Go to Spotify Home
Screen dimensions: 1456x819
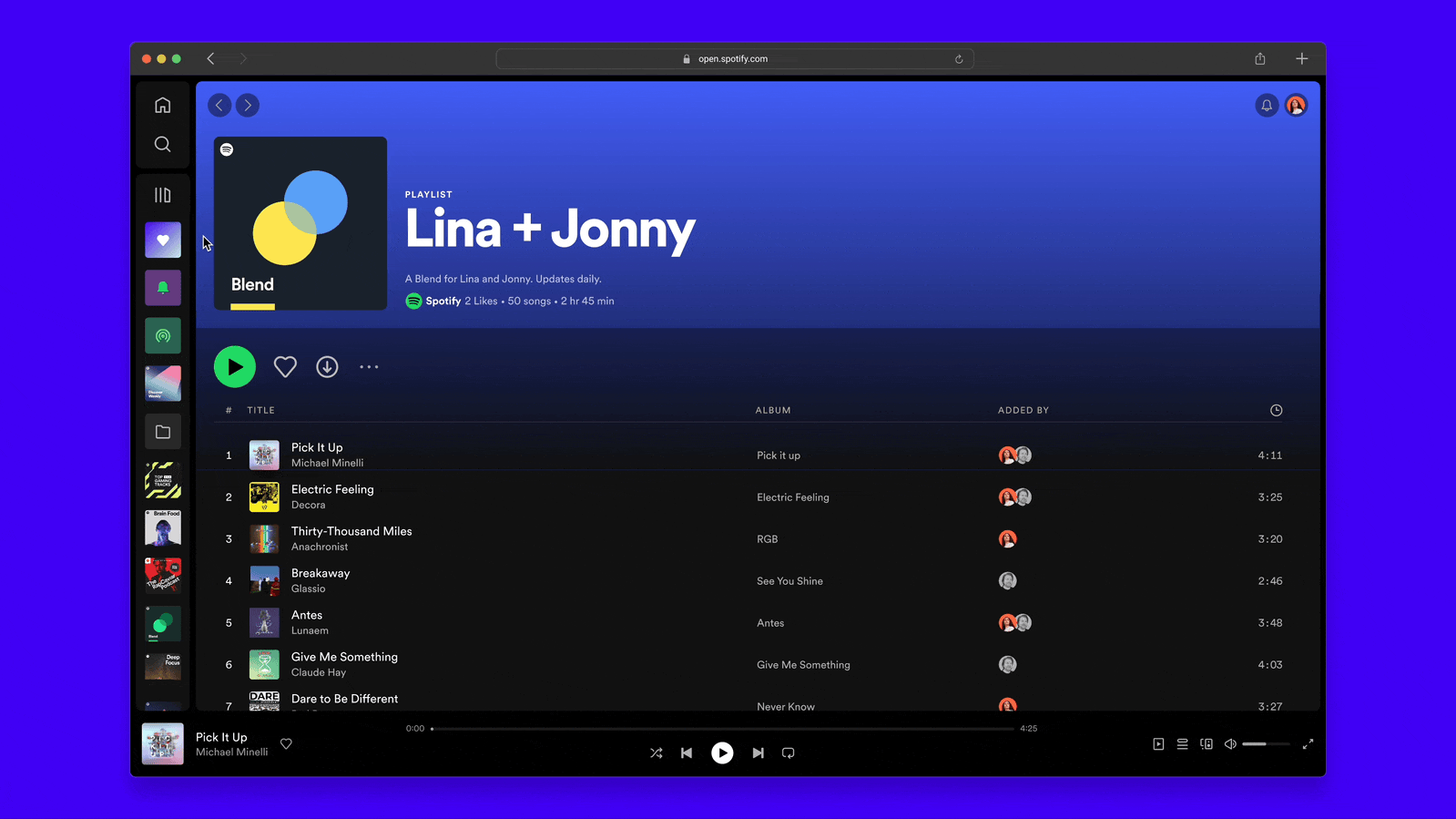pos(162,105)
